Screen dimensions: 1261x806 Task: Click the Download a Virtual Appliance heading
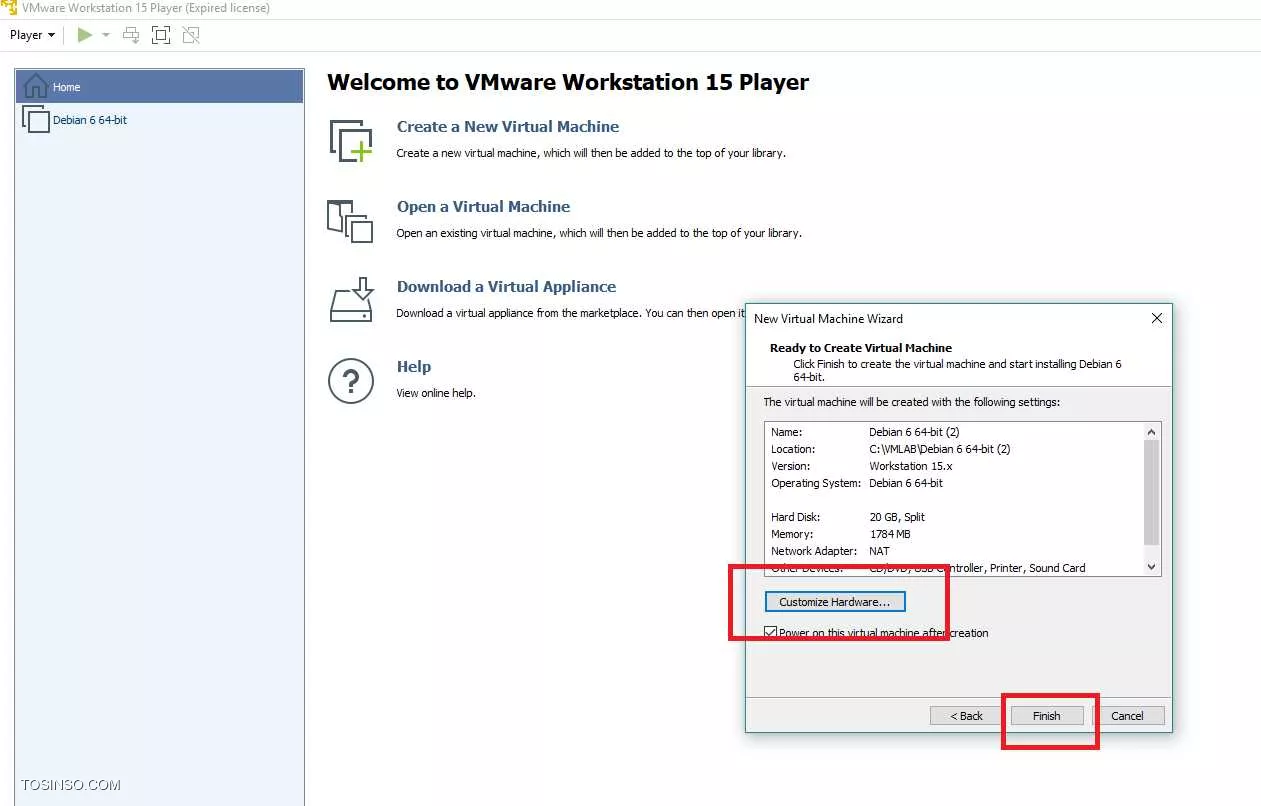tap(506, 286)
